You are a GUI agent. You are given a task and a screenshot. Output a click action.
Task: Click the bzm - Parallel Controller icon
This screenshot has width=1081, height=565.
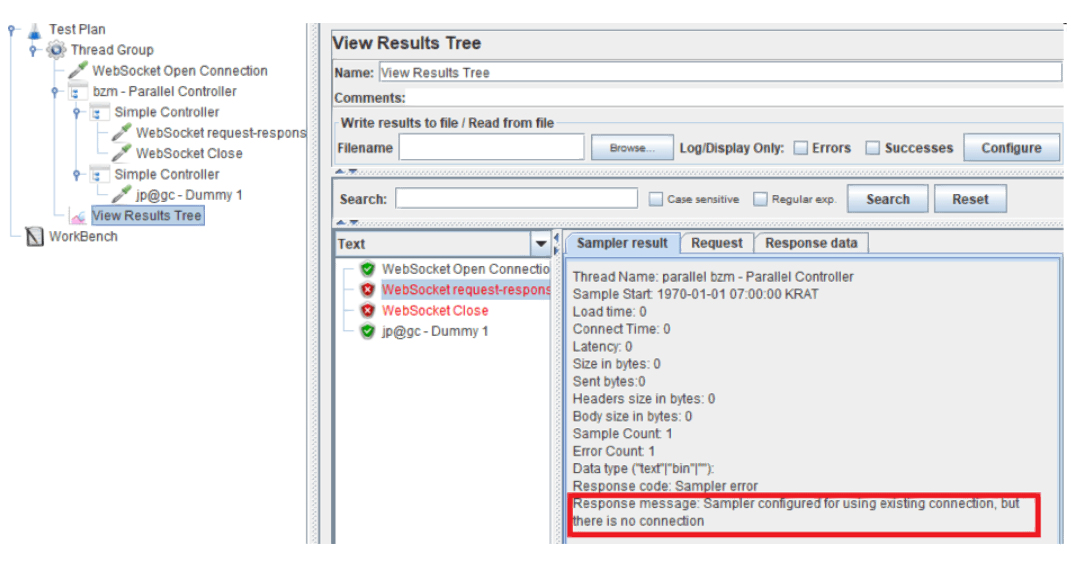point(78,91)
